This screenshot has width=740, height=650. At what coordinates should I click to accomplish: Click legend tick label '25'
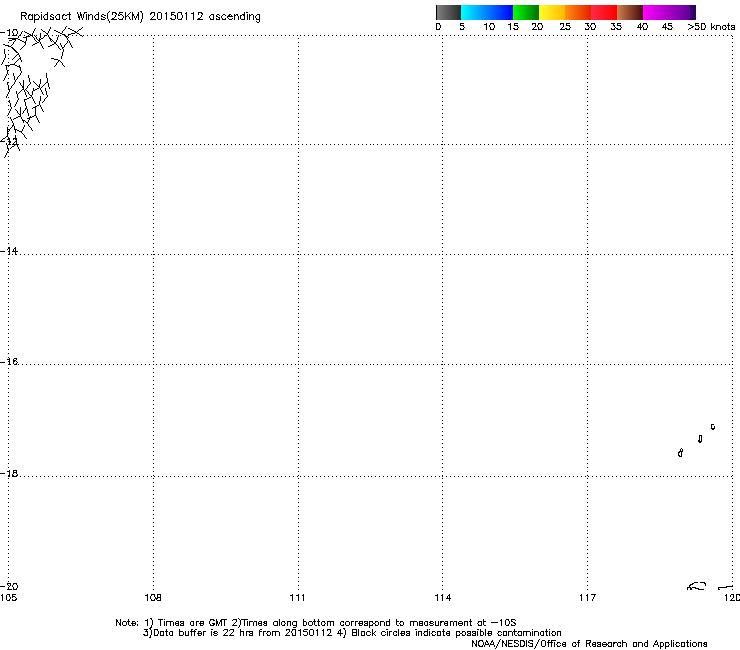tap(565, 27)
